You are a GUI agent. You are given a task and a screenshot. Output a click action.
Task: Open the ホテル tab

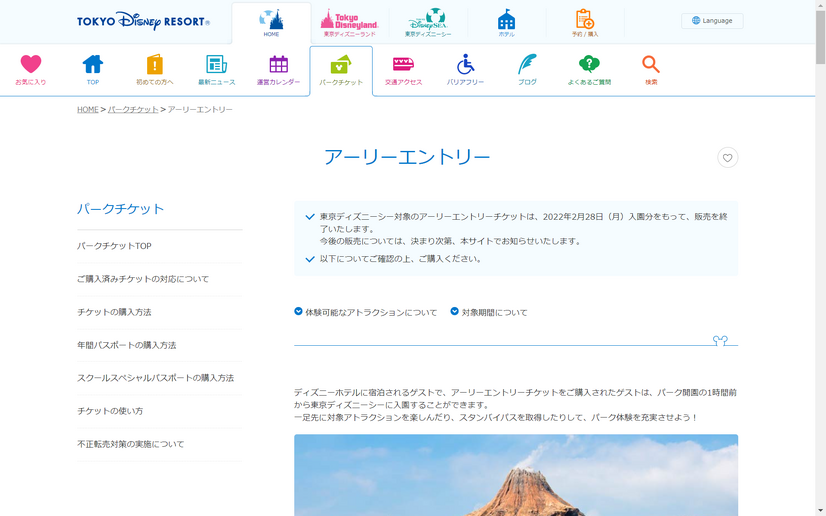coord(506,23)
